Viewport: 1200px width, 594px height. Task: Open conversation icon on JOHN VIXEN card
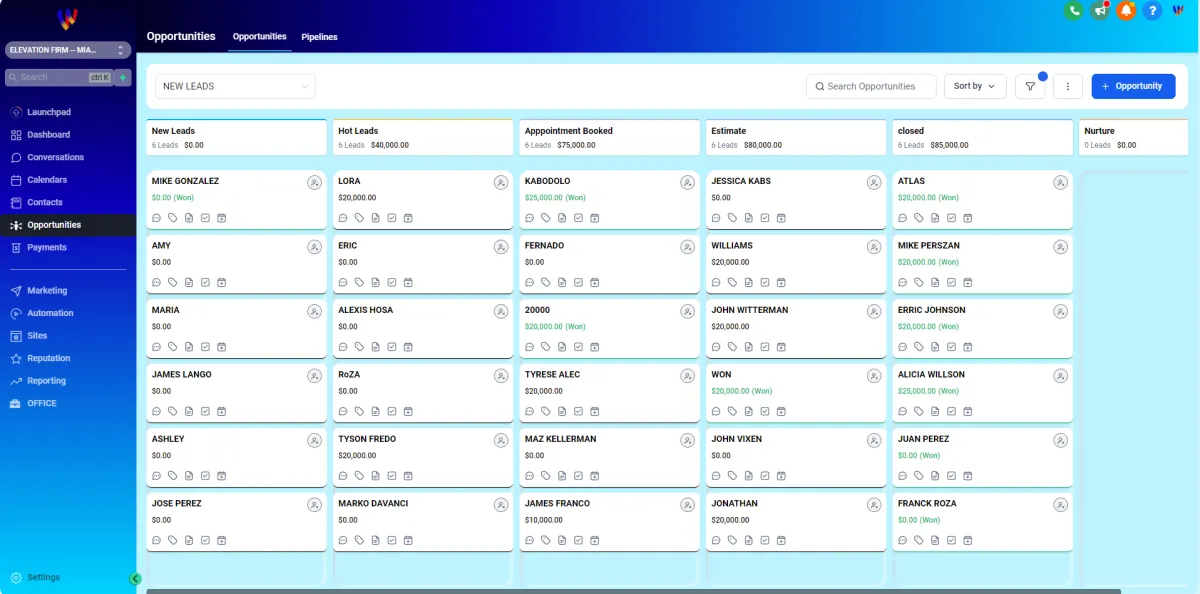(x=716, y=475)
